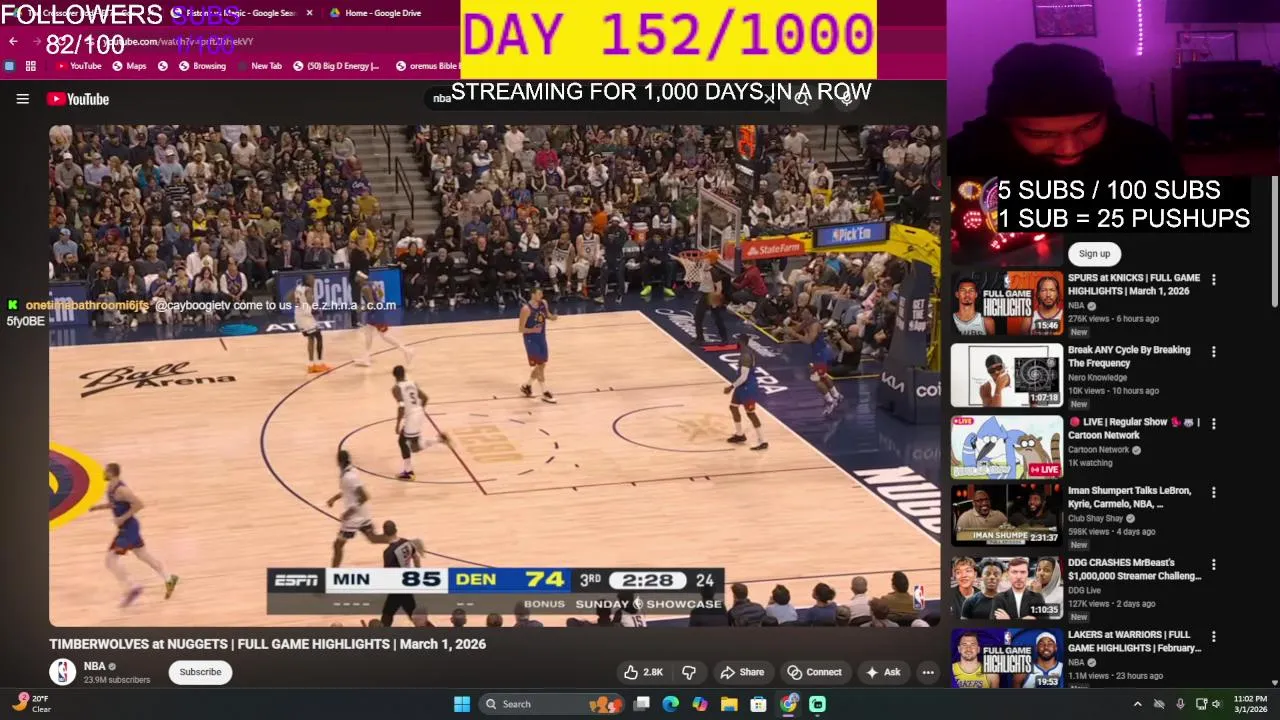Open the weather widget showing 20°F

click(x=30, y=704)
